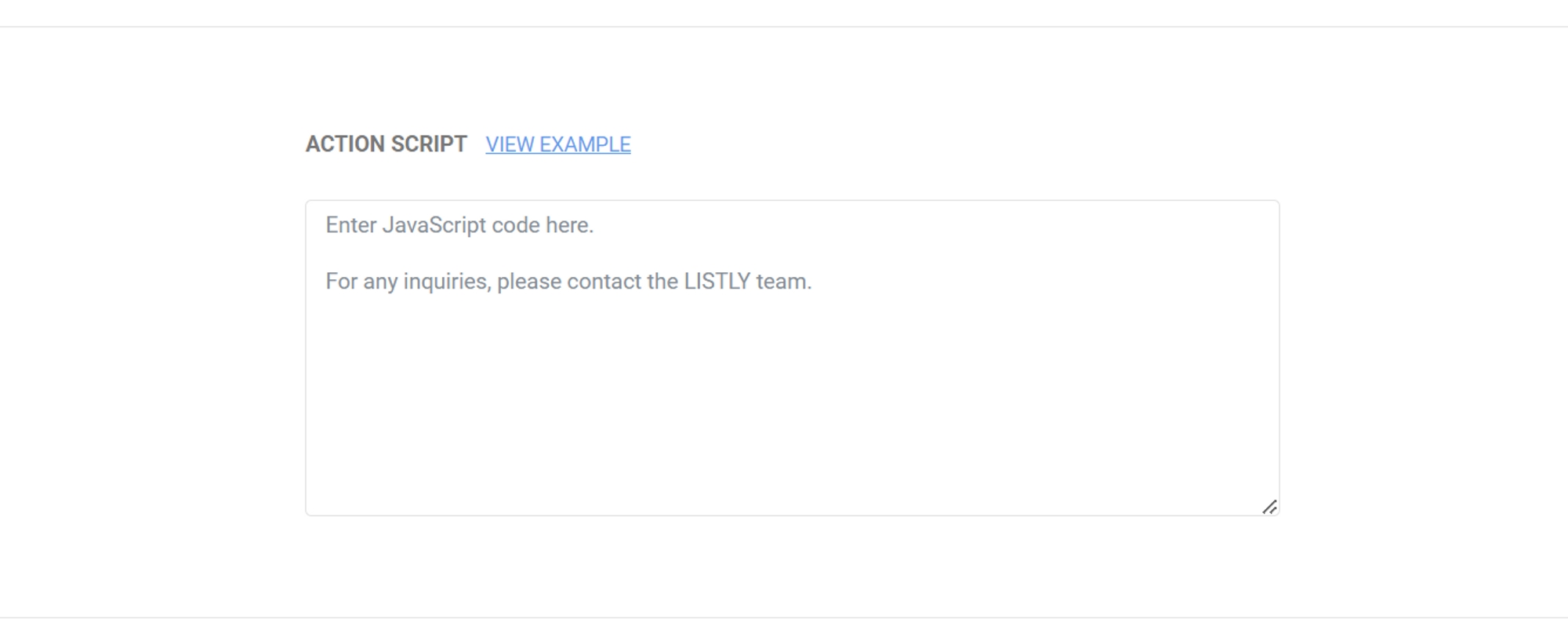Open the VIEW EXAMPLE link
This screenshot has width=1568, height=644.
[x=557, y=145]
